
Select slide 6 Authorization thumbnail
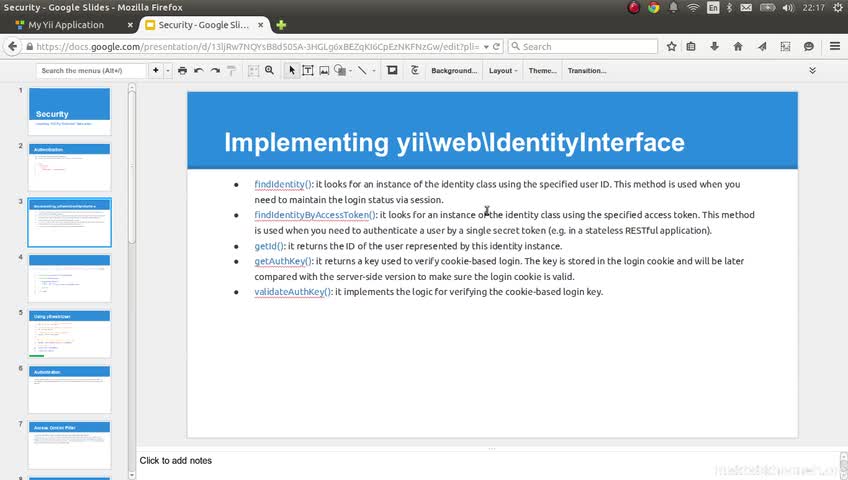(69, 390)
